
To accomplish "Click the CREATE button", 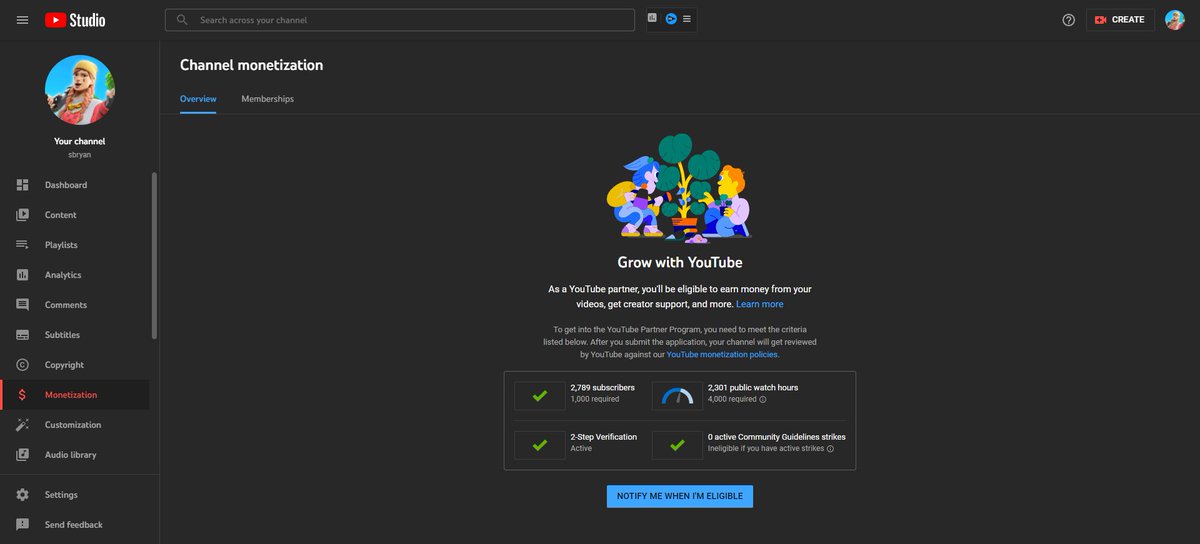I will (1120, 20).
